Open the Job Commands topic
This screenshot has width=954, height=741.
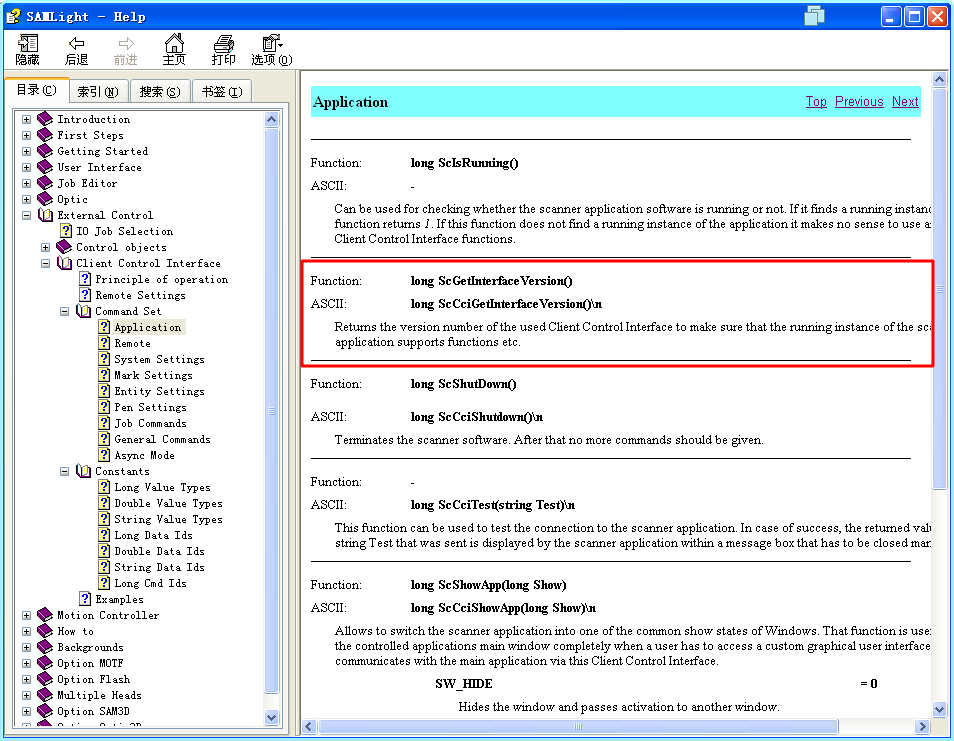(x=150, y=423)
